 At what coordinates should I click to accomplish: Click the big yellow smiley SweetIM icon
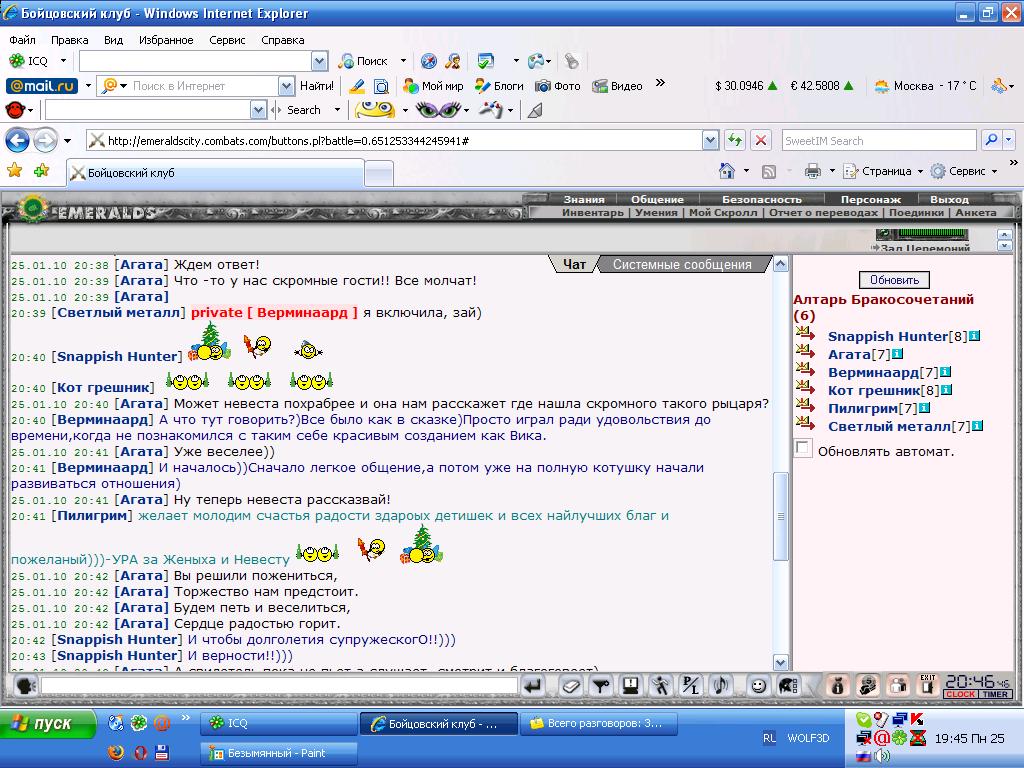pos(375,110)
